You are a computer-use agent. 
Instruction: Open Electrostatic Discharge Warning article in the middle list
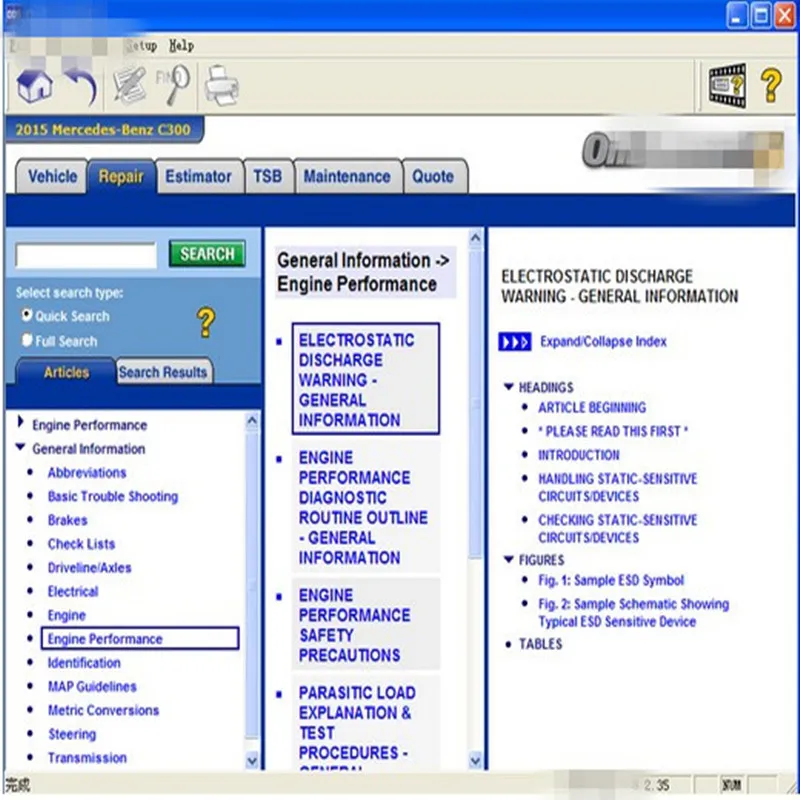(365, 379)
